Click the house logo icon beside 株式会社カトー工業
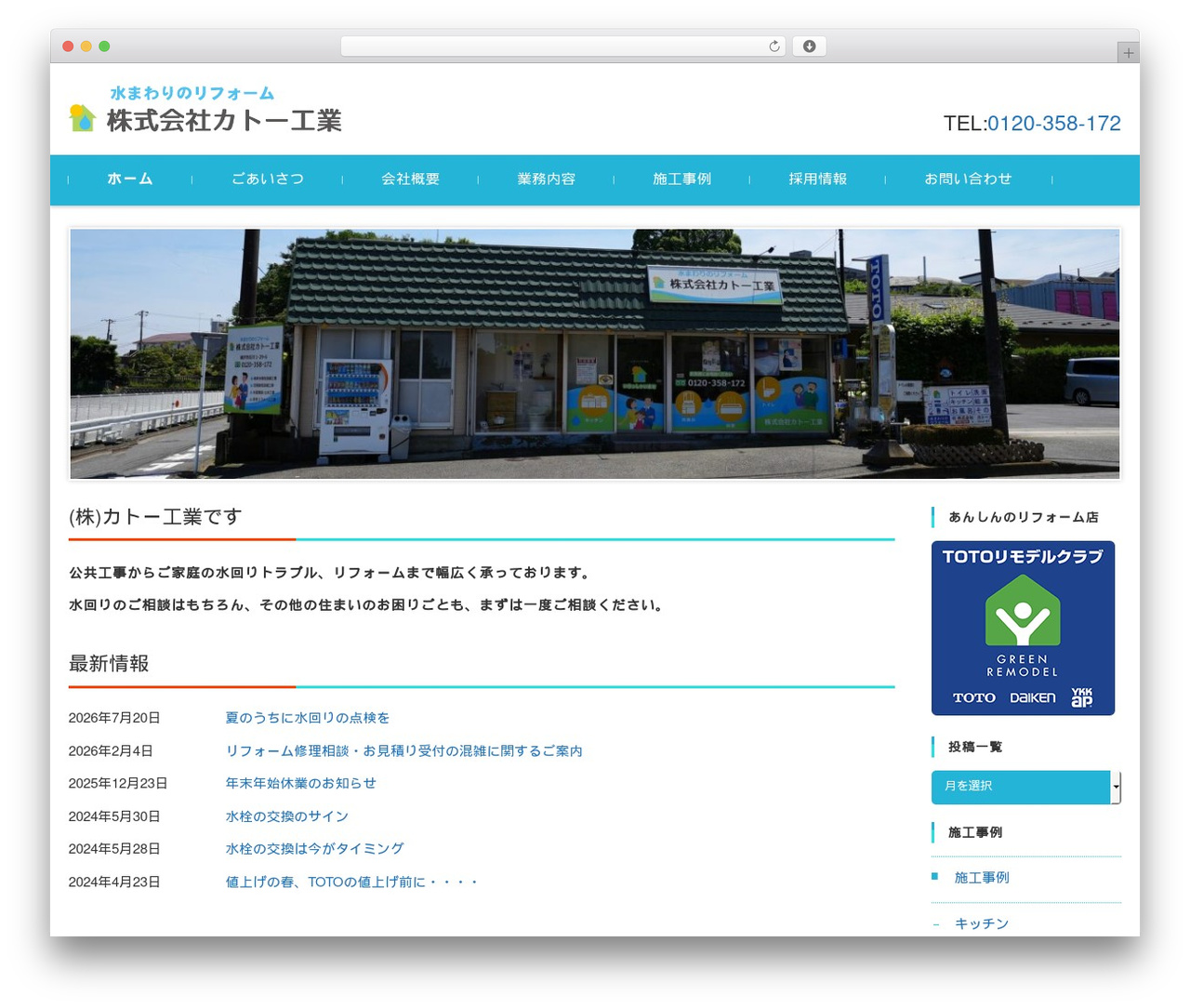 click(83, 118)
